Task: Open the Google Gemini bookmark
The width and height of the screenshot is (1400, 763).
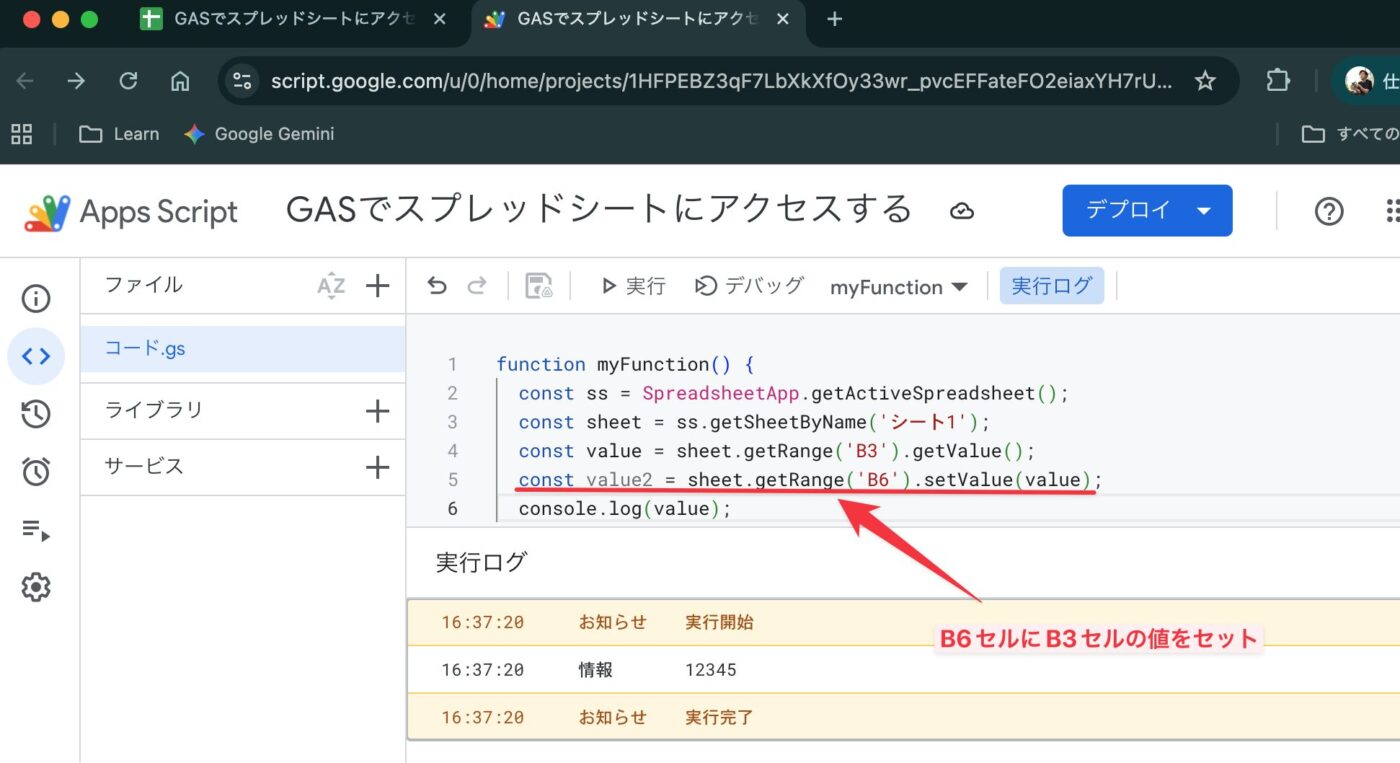Action: [259, 134]
